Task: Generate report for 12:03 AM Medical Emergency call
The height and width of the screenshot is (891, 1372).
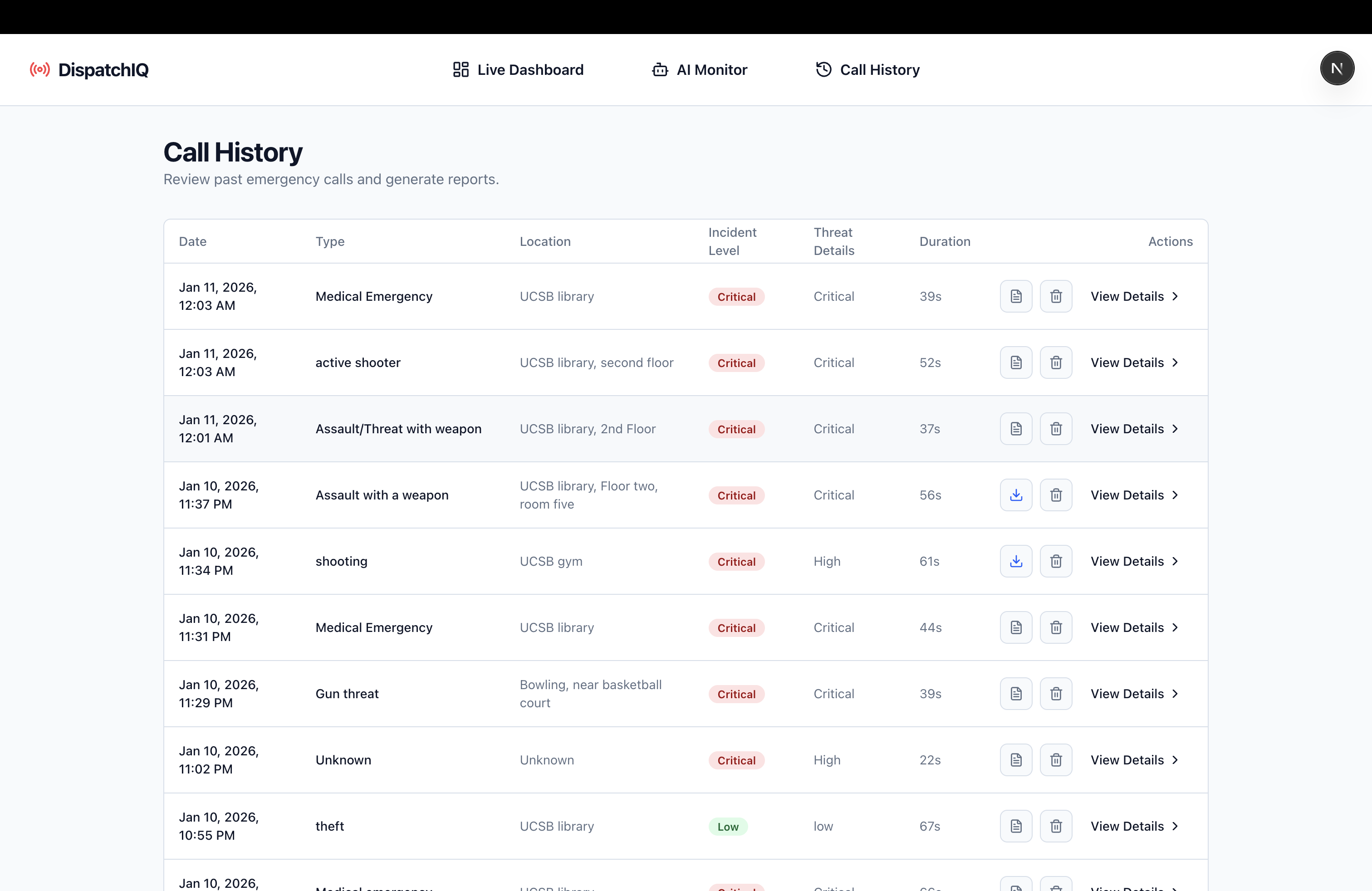Action: pyautogui.click(x=1016, y=296)
